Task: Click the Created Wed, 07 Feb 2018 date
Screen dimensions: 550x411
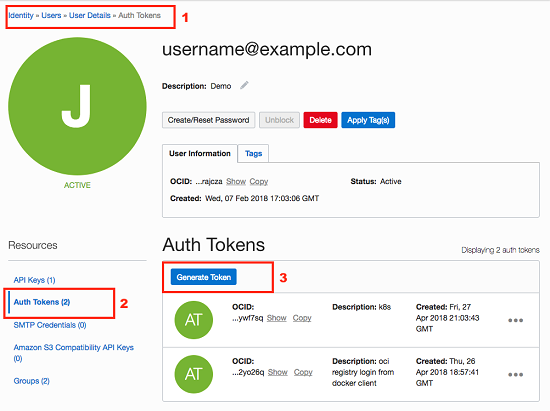Action: (244, 198)
